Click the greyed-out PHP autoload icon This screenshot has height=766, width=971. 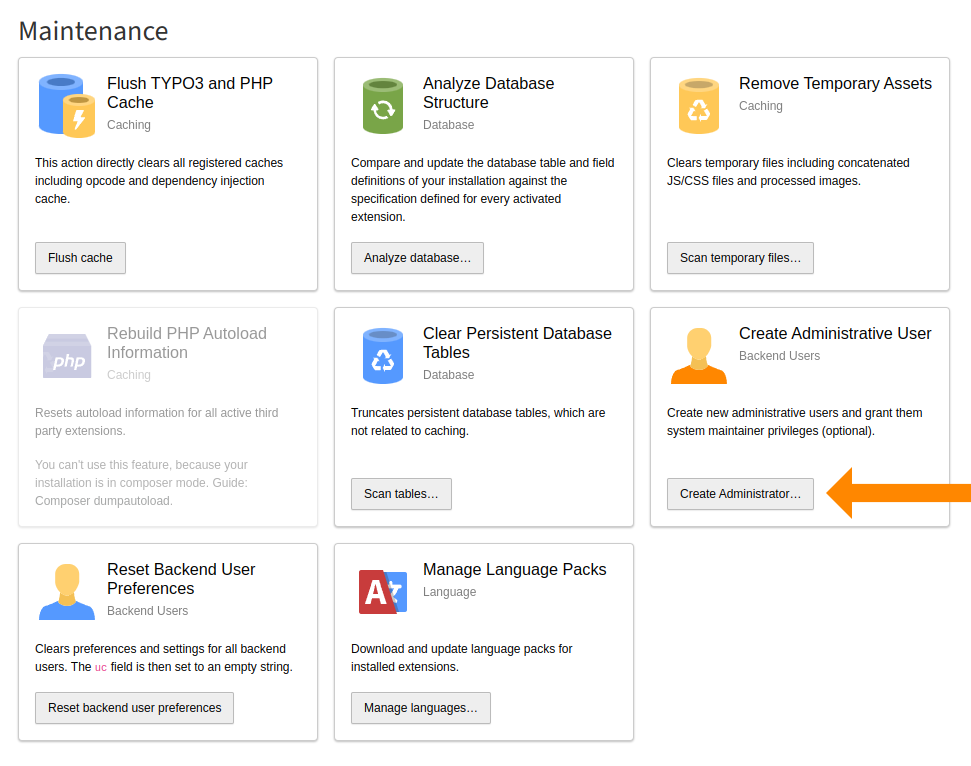(66, 354)
